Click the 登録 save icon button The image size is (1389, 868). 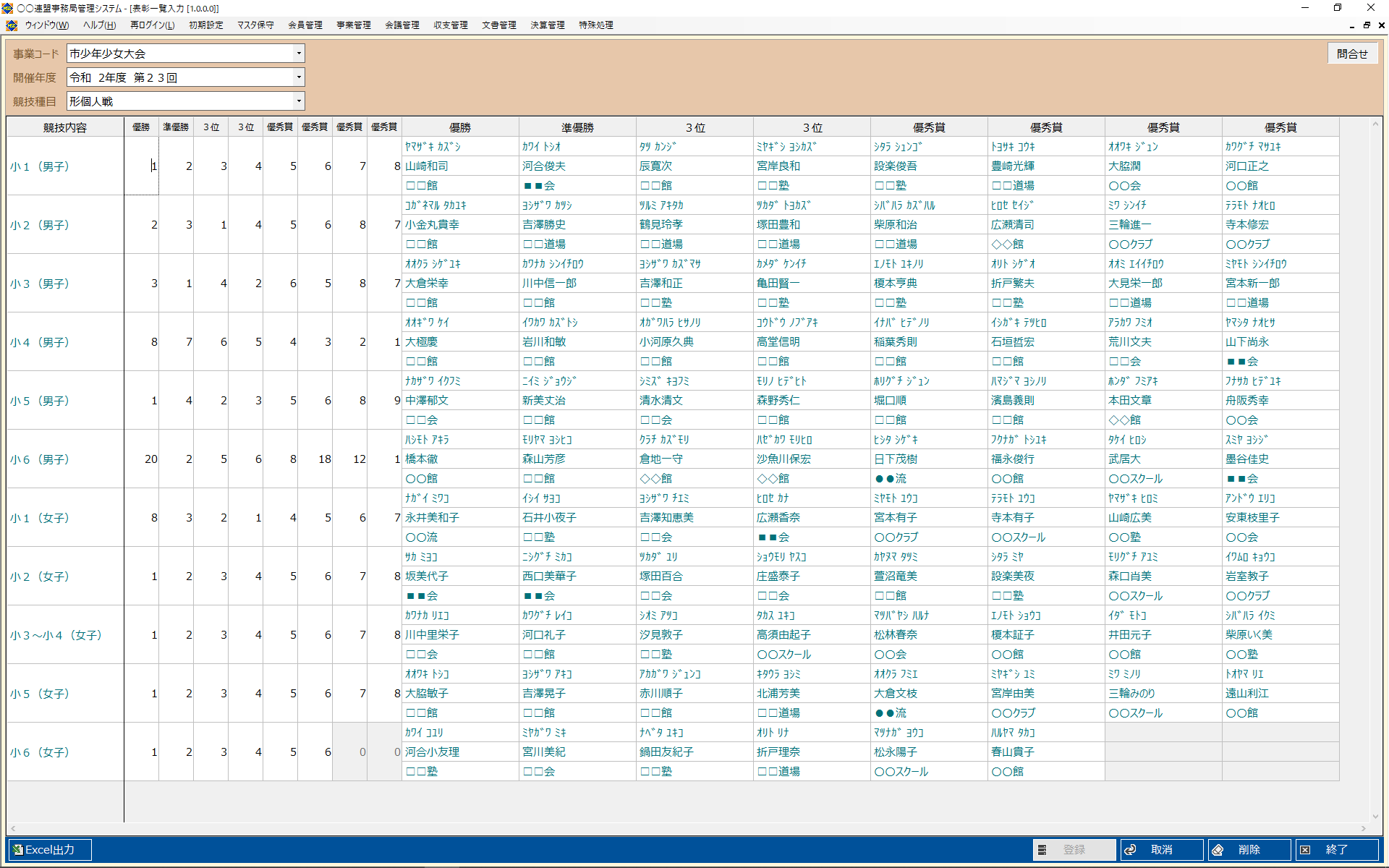click(1042, 850)
